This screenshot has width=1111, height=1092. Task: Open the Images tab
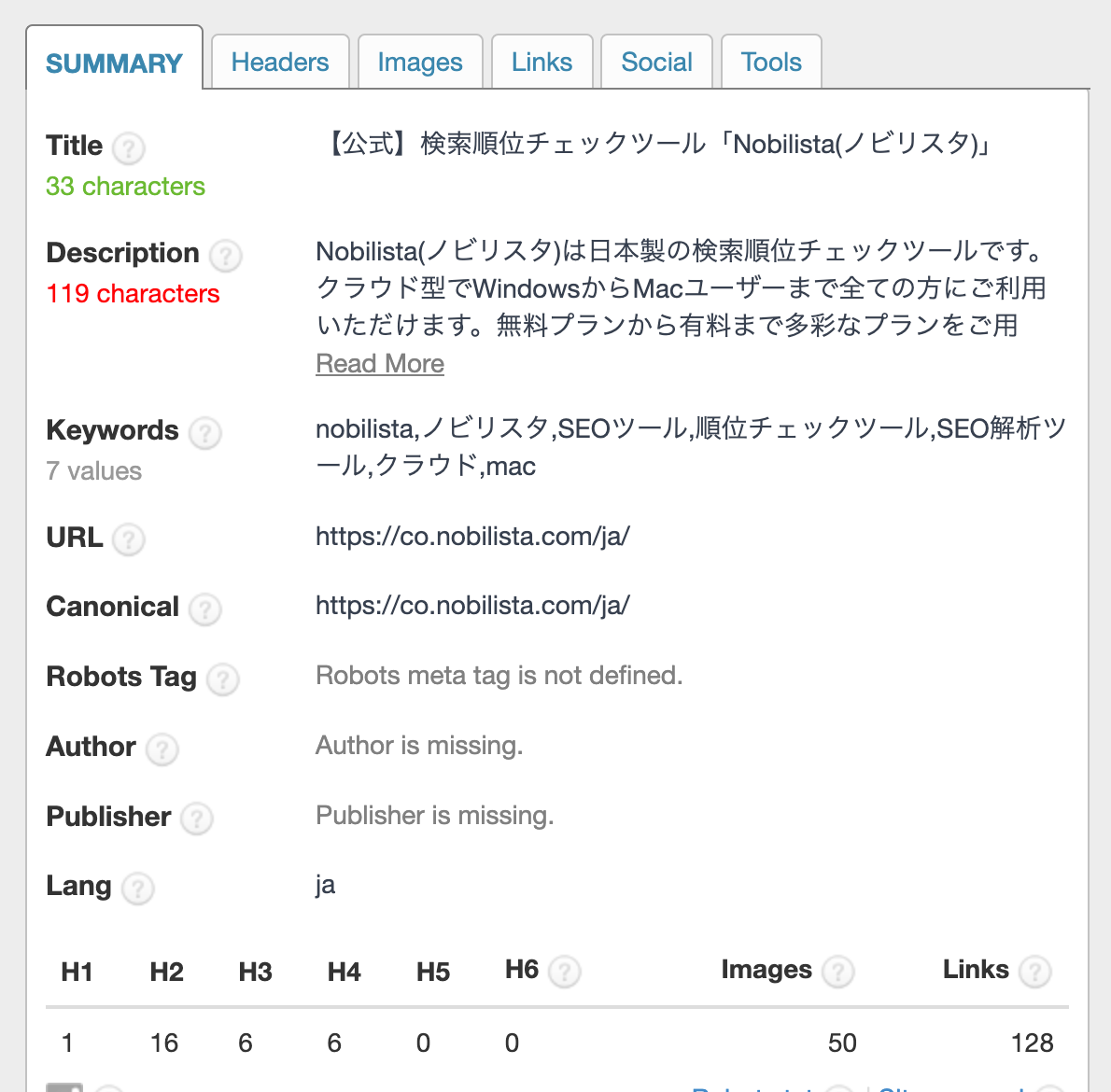tap(420, 62)
